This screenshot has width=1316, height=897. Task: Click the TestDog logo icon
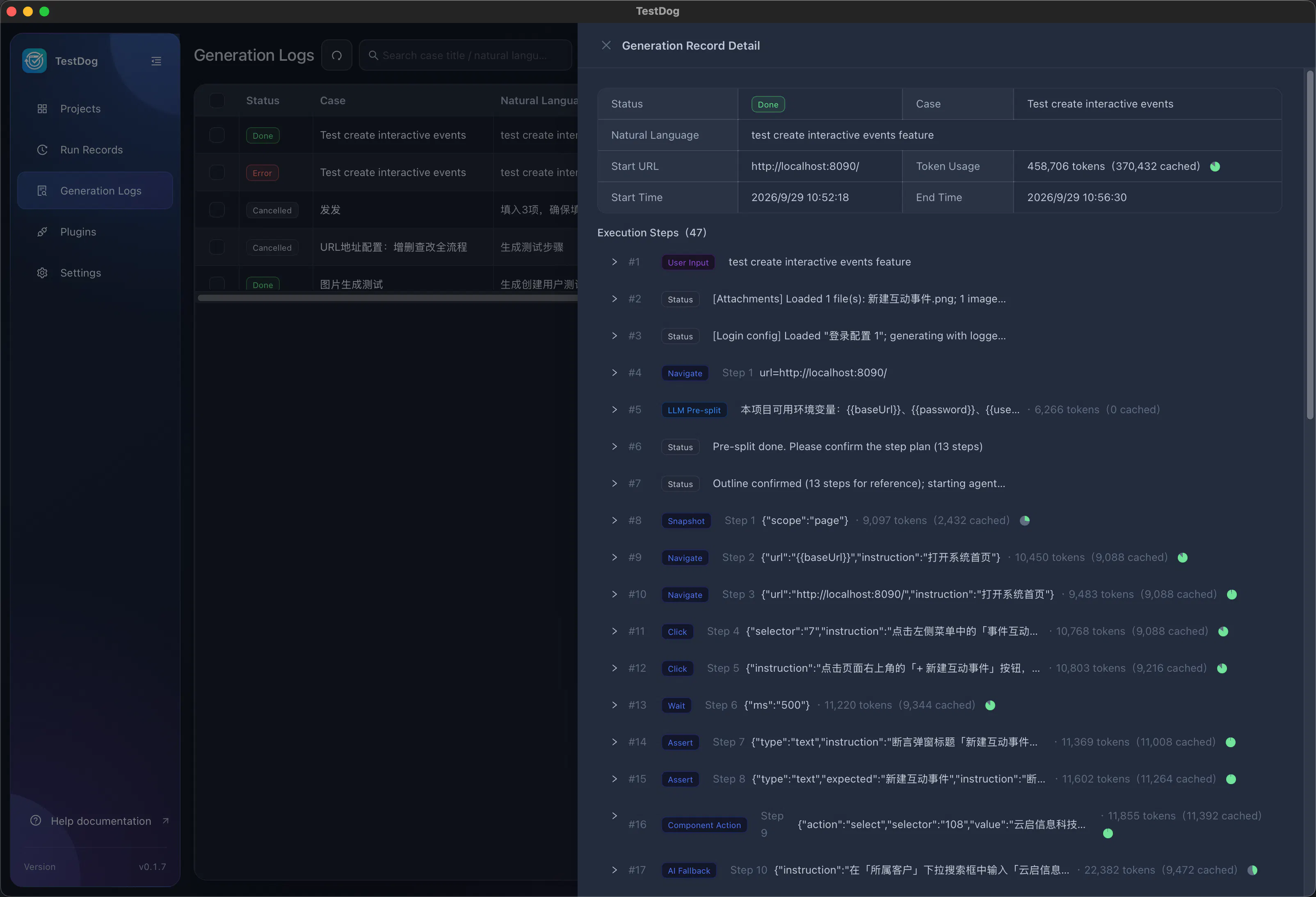(34, 61)
